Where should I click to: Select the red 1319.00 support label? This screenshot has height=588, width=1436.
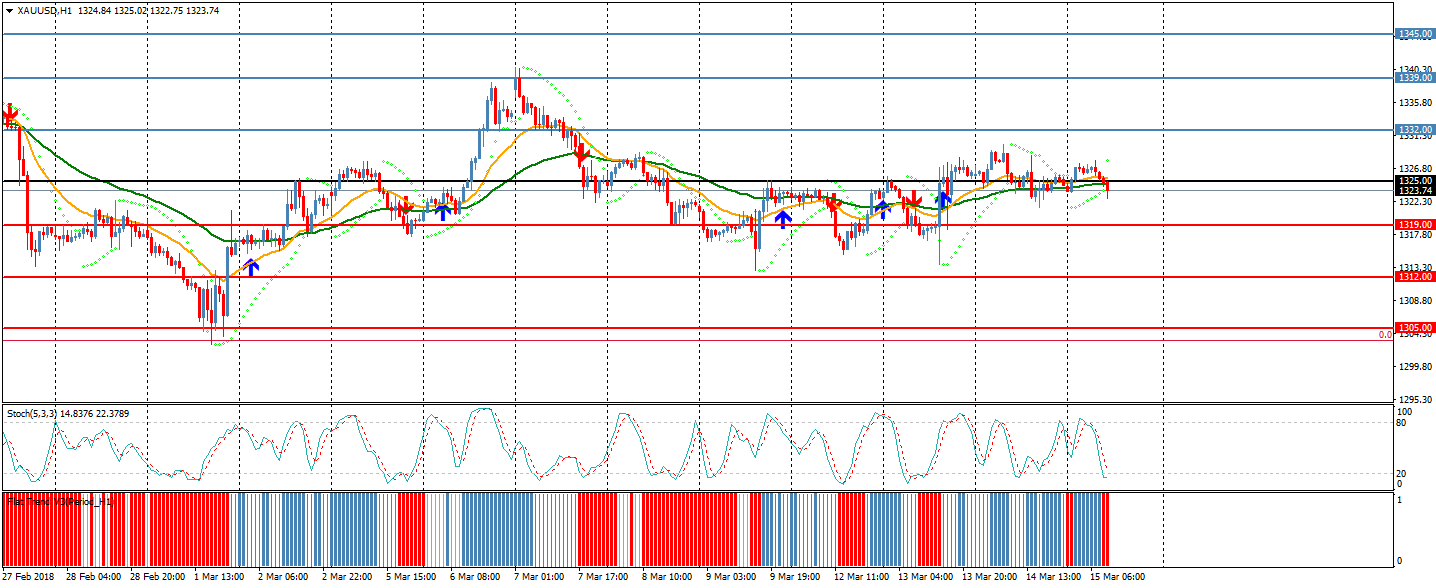[1415, 225]
